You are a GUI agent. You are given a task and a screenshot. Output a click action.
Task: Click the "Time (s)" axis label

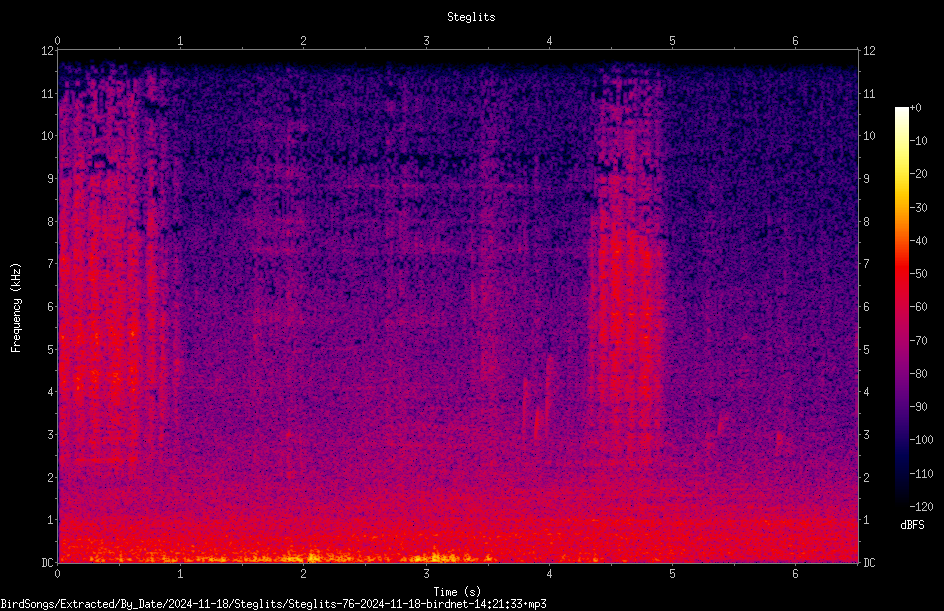point(457,592)
